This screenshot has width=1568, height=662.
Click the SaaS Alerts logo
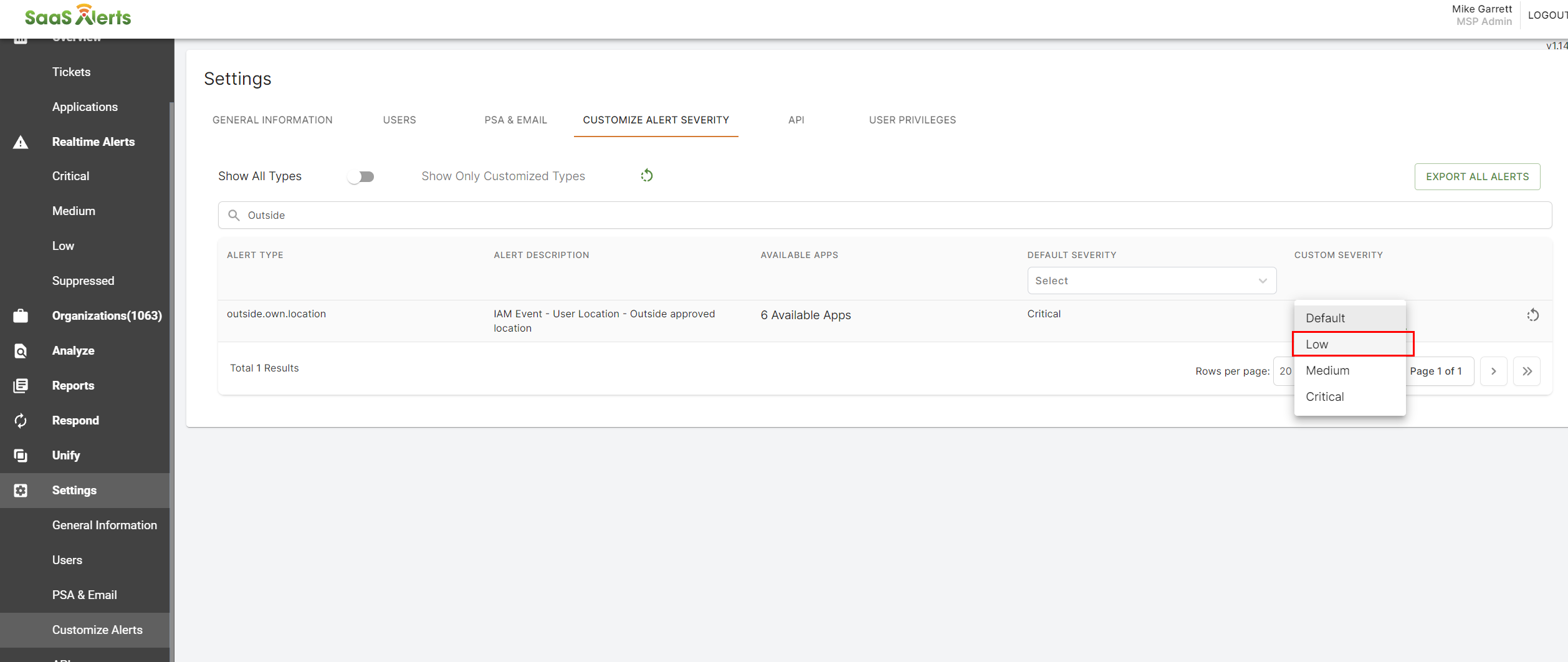pyautogui.click(x=78, y=16)
